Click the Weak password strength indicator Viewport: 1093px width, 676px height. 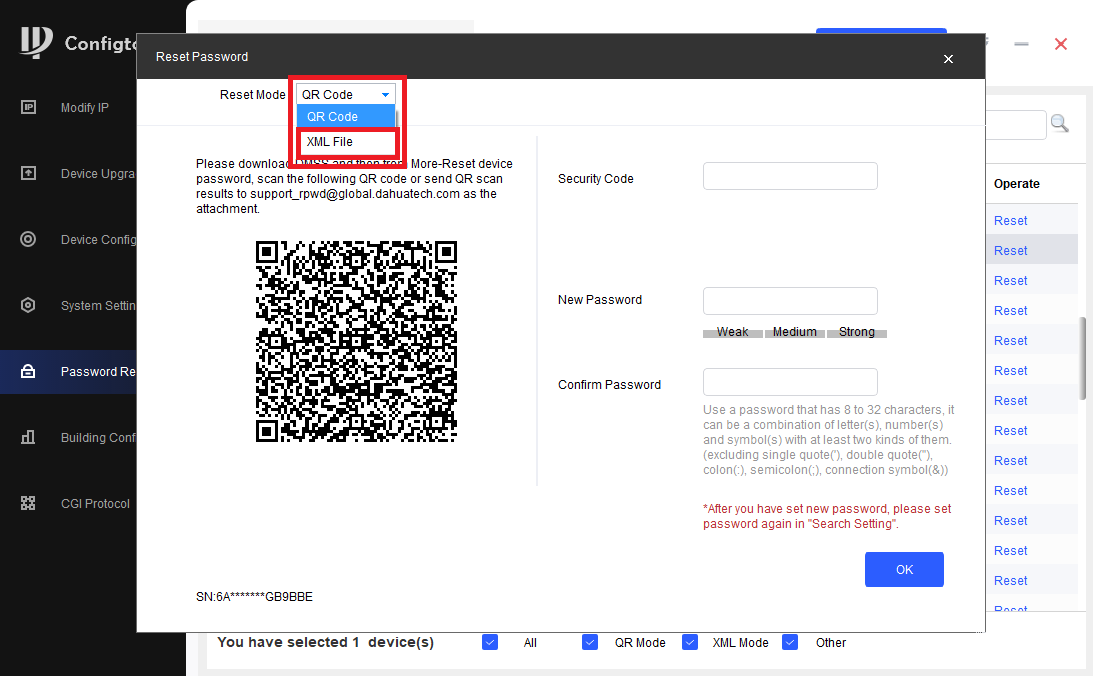tap(733, 332)
